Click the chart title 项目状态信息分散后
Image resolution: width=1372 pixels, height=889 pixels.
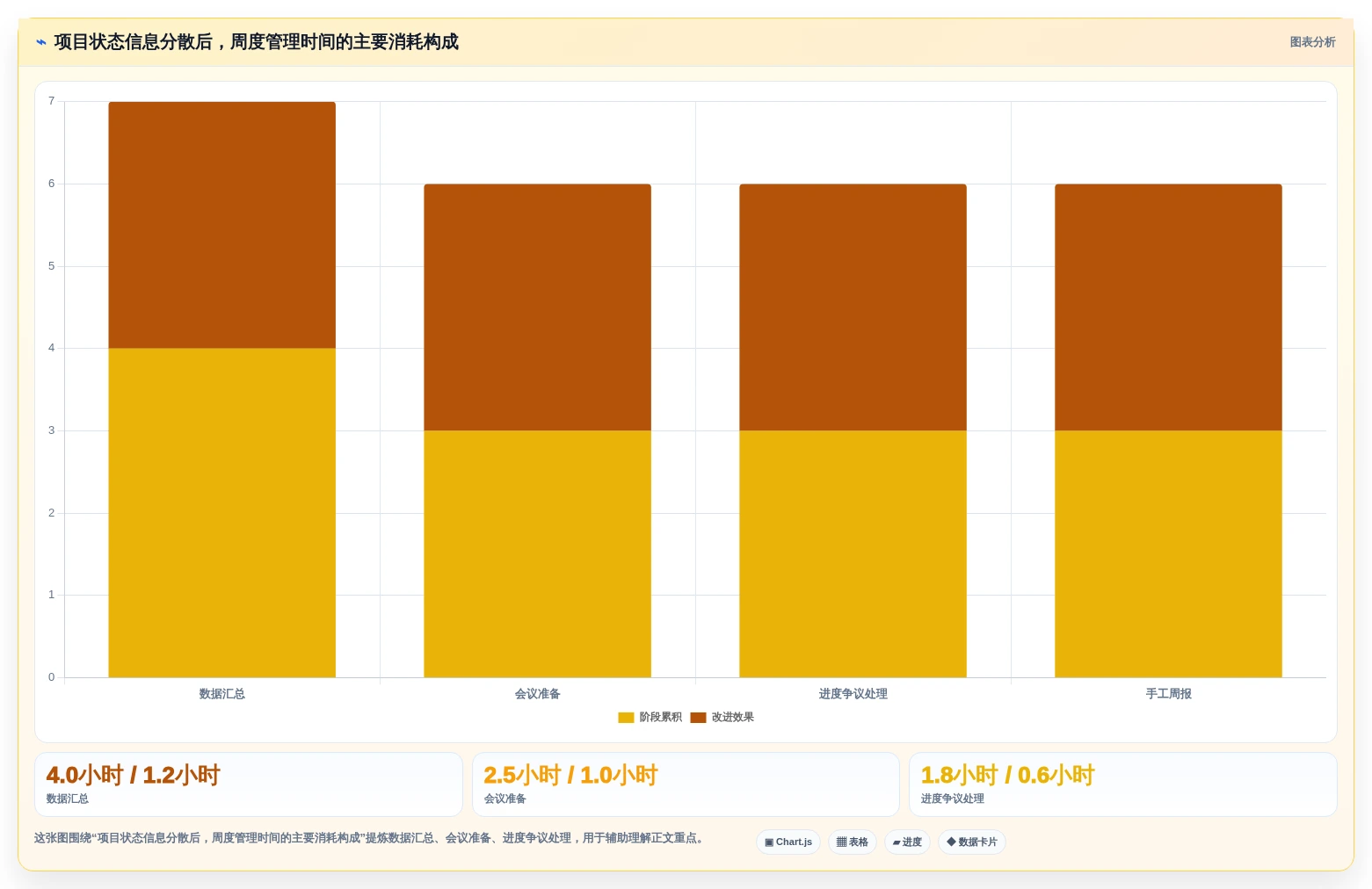(257, 42)
